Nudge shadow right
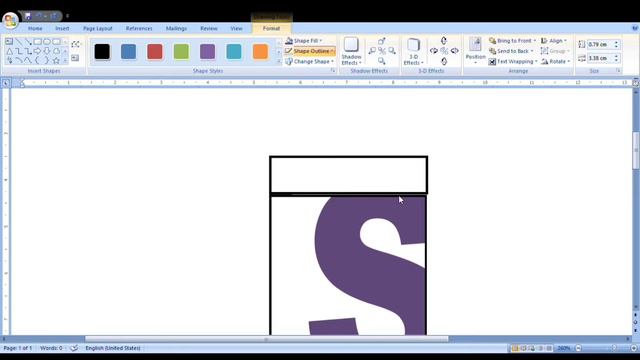 pos(392,51)
